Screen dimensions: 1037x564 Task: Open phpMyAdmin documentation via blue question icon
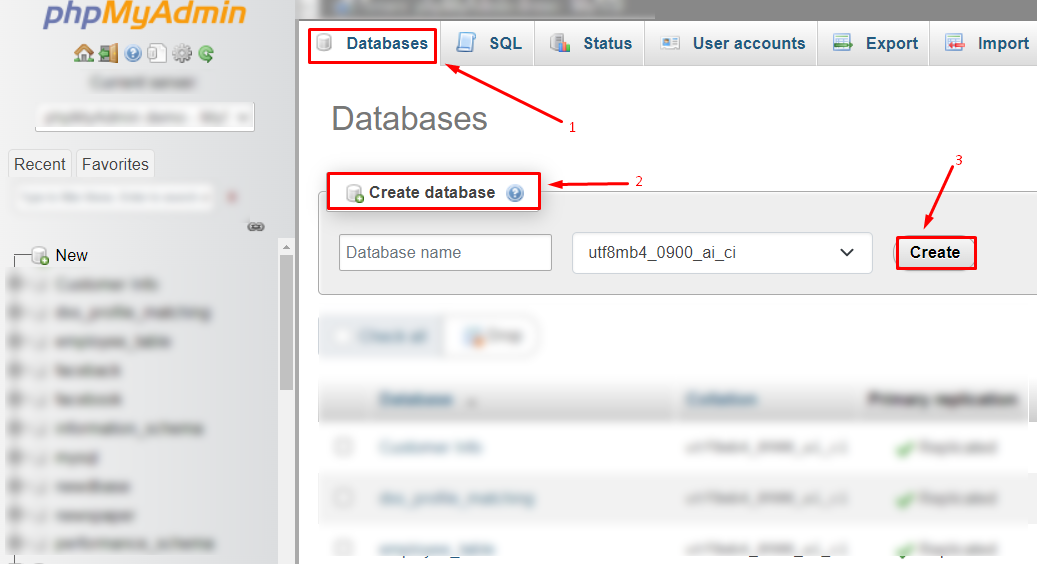coord(133,54)
